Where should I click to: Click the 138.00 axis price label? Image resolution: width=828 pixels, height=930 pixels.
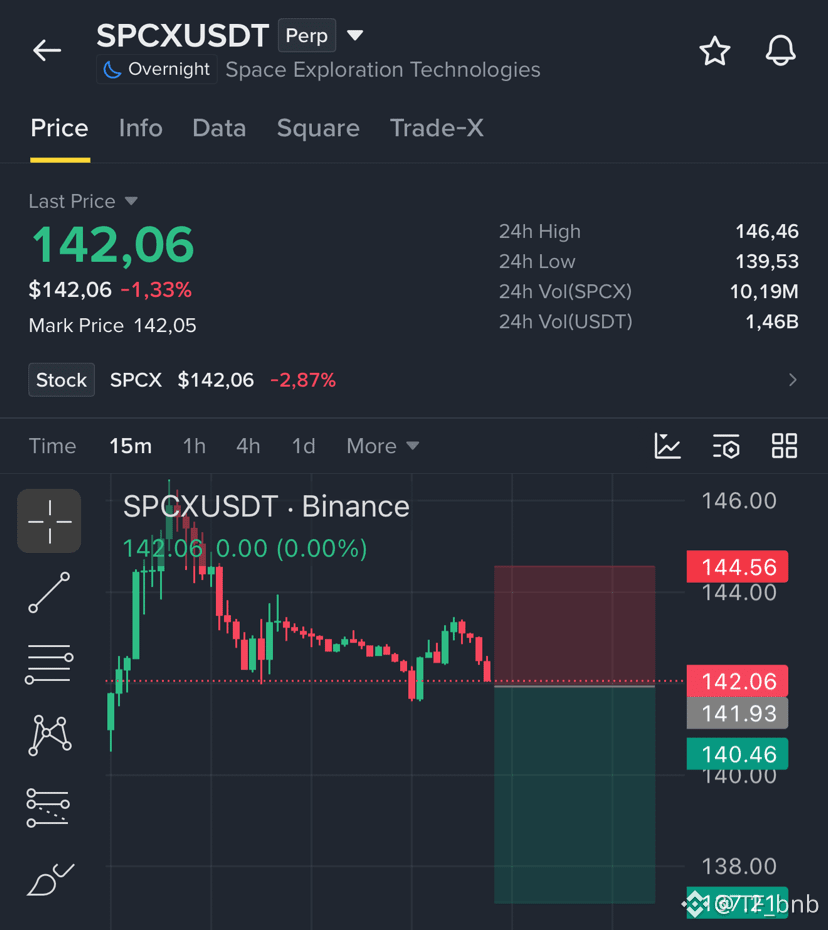739,867
